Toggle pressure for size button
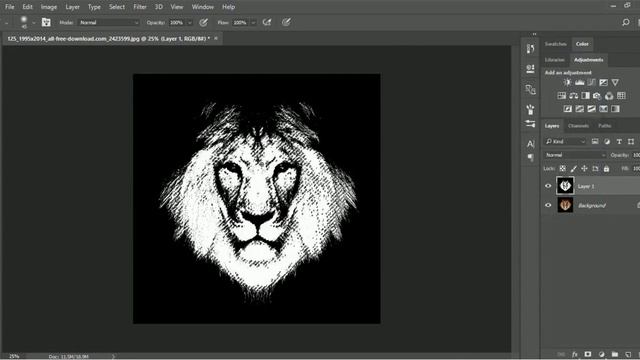 tap(287, 22)
